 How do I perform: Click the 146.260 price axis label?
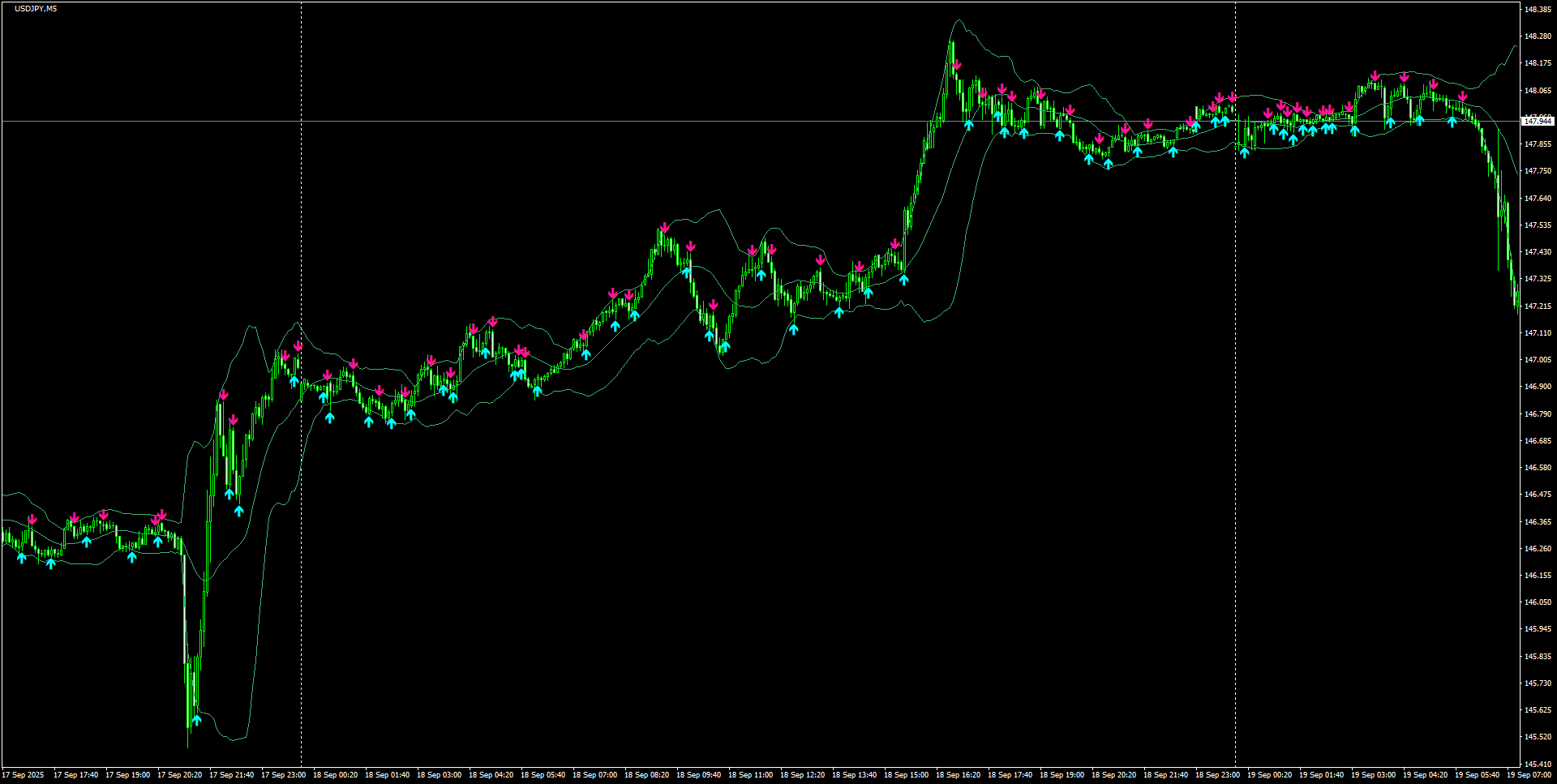click(1538, 549)
